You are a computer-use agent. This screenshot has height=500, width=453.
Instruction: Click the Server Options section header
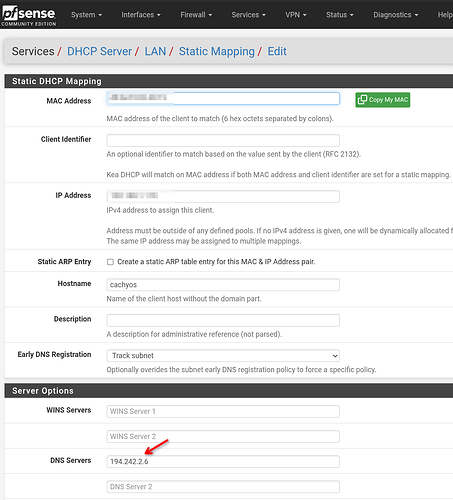click(x=228, y=391)
